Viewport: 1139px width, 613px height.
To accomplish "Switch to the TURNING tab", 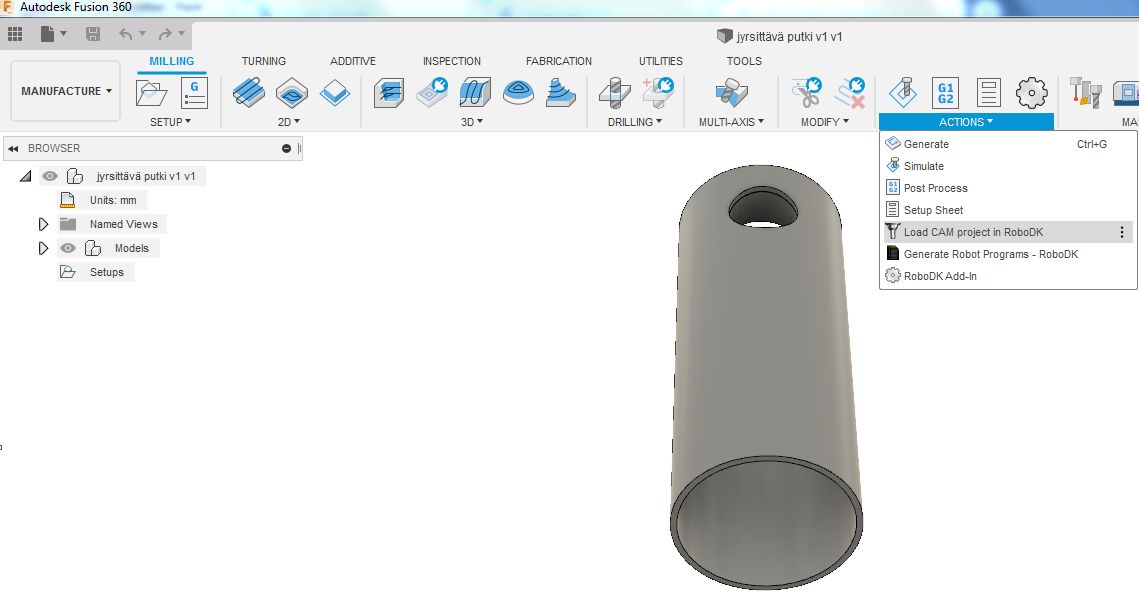I will pyautogui.click(x=263, y=61).
